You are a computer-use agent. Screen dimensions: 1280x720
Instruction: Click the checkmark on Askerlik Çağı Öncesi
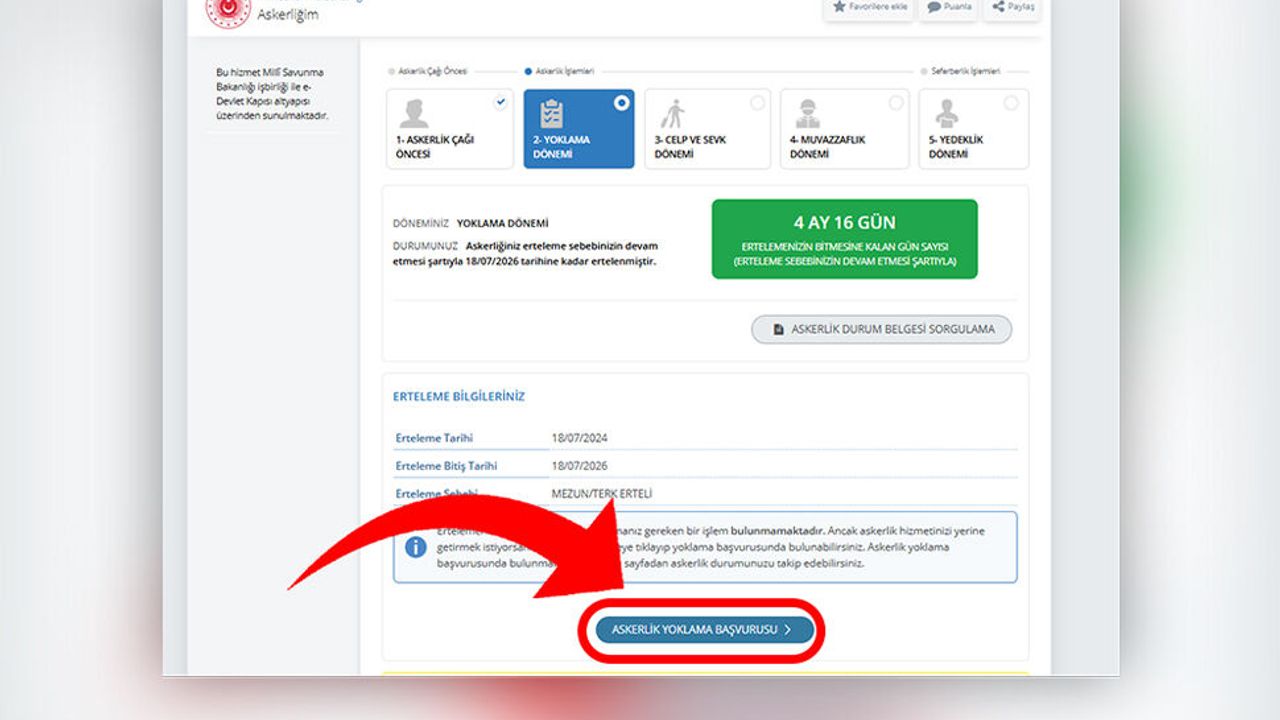coord(500,102)
